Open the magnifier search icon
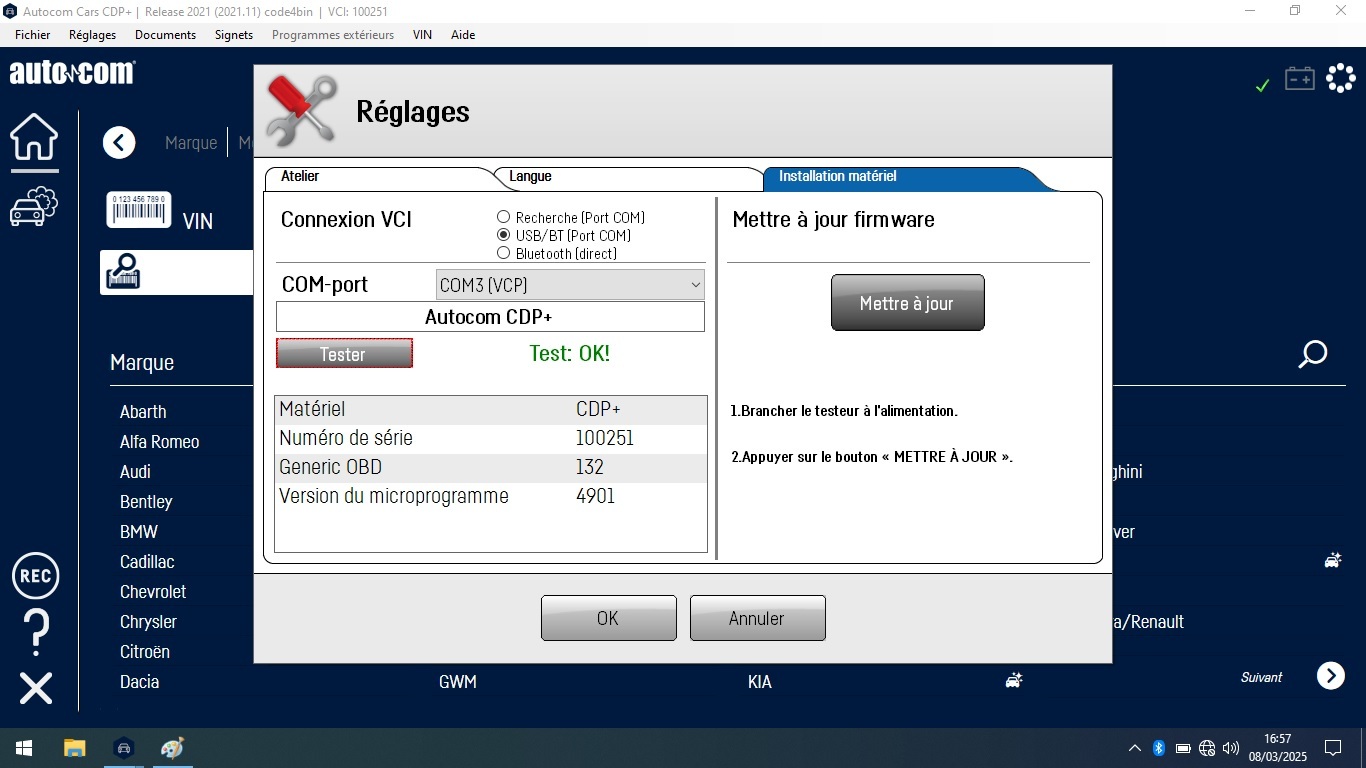1366x768 pixels. tap(1313, 354)
